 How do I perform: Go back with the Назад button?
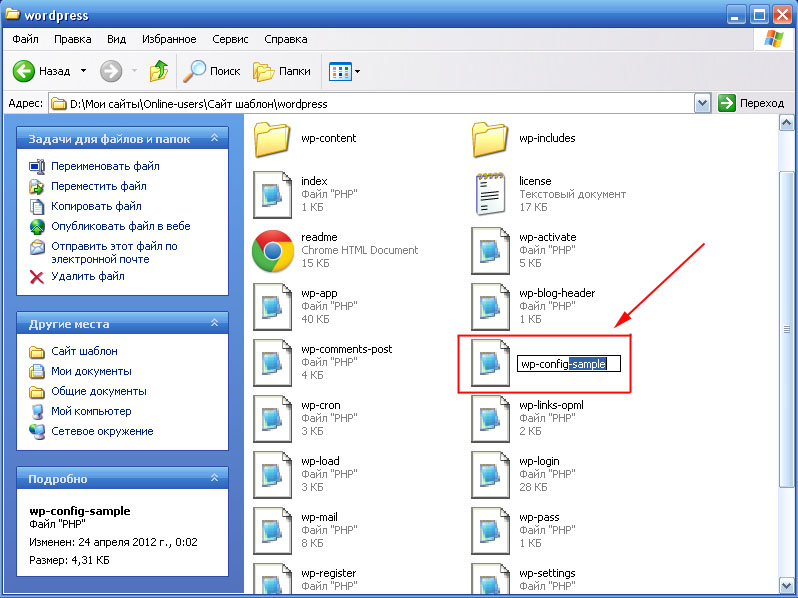42,71
